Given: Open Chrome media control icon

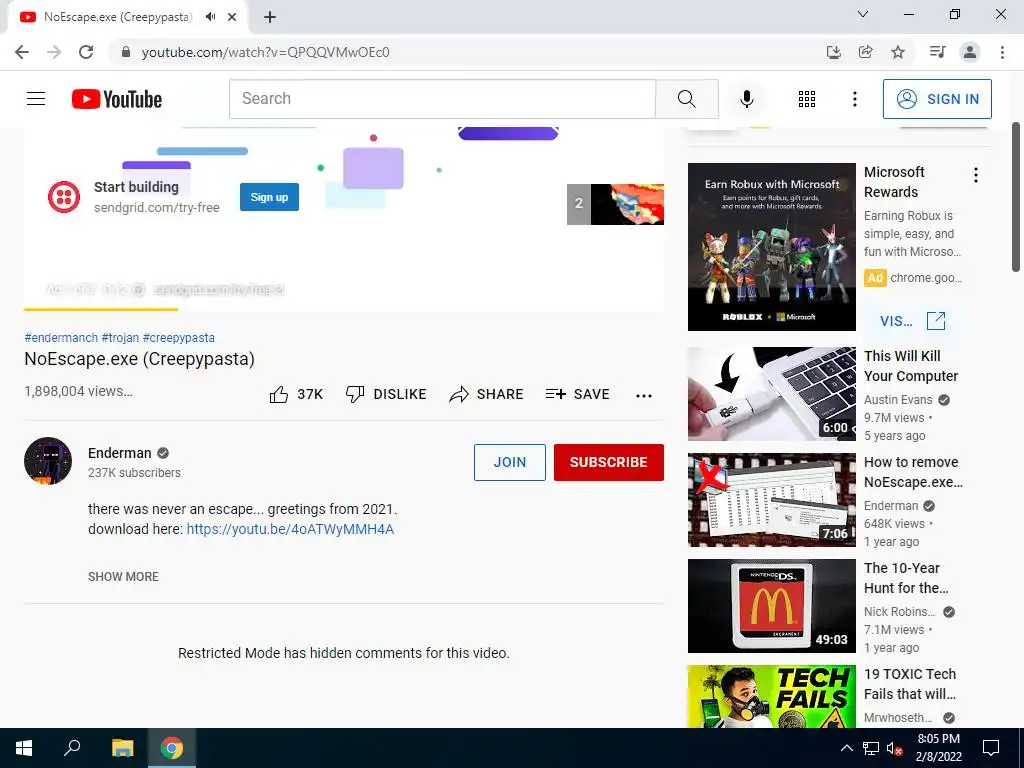Looking at the screenshot, I should (937, 52).
